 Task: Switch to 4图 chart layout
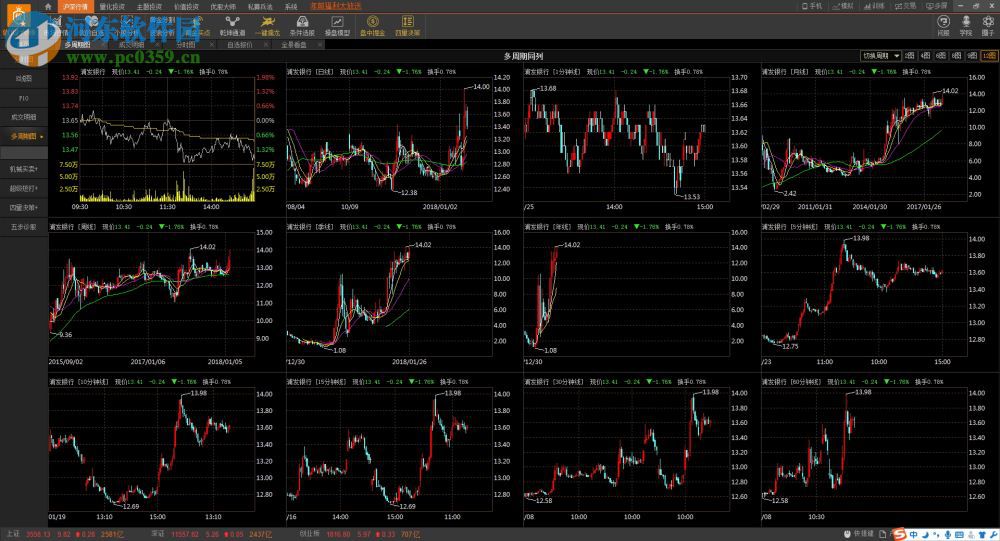pyautogui.click(x=925, y=56)
